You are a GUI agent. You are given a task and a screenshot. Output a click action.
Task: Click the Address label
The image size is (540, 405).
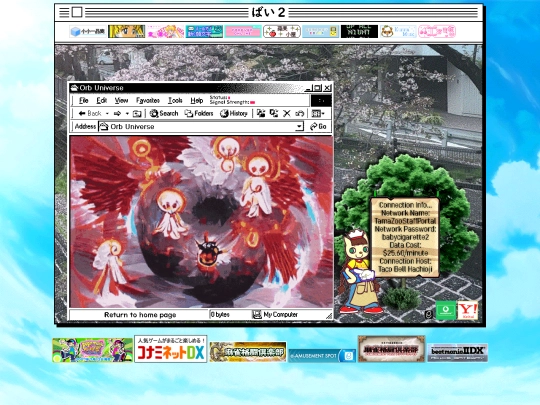click(85, 126)
